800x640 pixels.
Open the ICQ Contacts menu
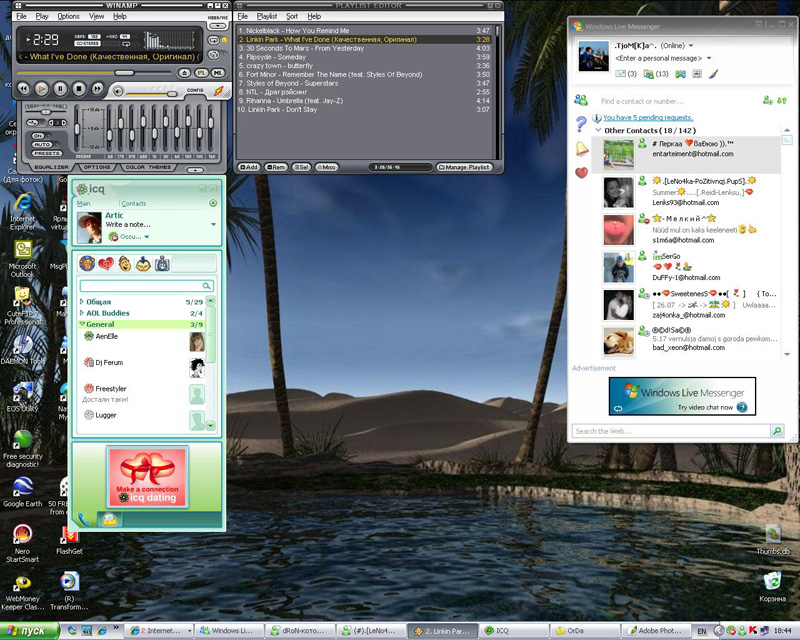[134, 203]
